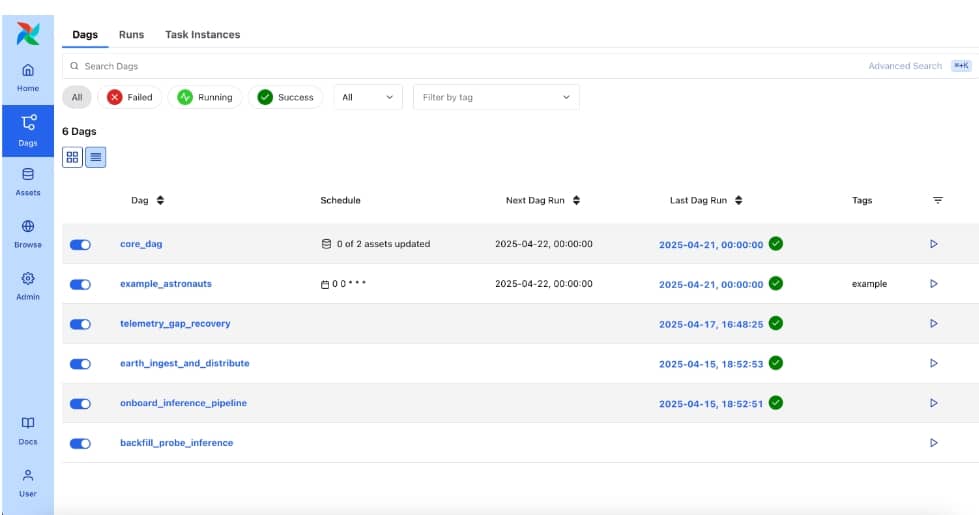Viewport: 979px width, 515px height.
Task: Filter Dags by Success status
Action: [x=286, y=97]
